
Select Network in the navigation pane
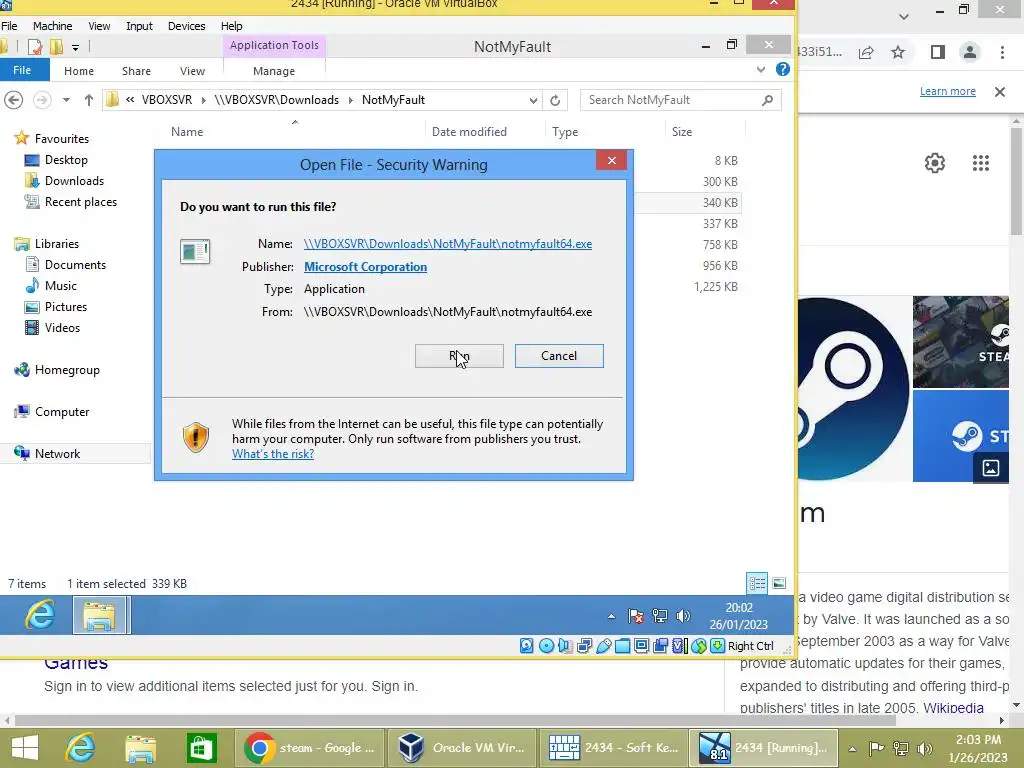57,454
